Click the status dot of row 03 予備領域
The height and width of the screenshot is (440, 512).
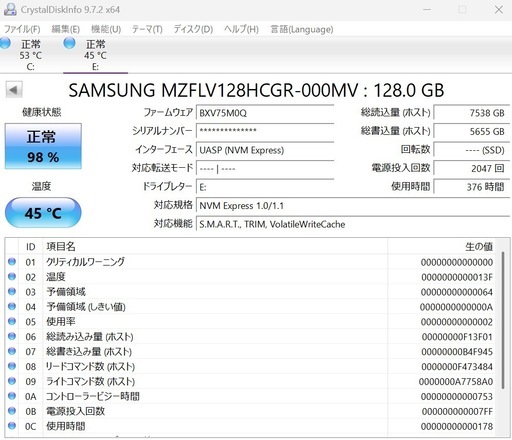click(12, 291)
